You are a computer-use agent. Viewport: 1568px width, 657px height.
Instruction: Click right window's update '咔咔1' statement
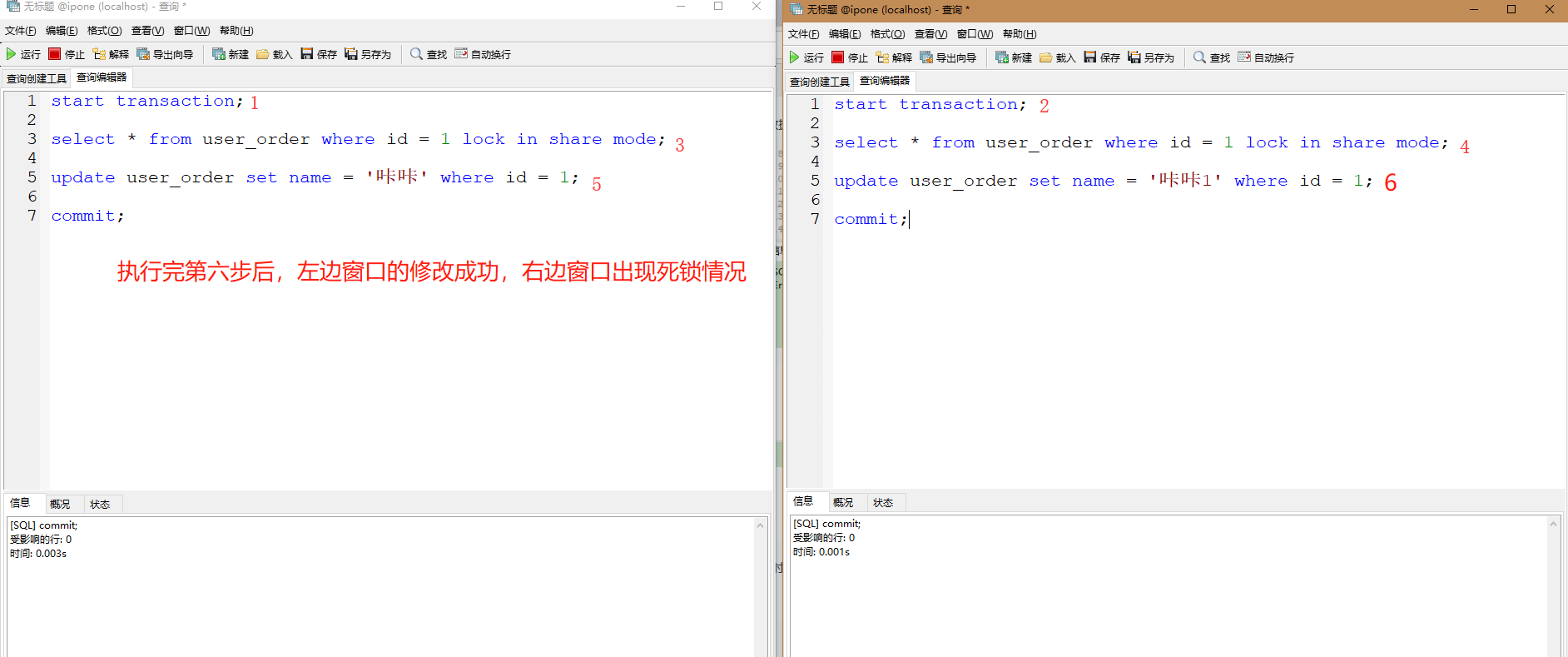(1104, 181)
